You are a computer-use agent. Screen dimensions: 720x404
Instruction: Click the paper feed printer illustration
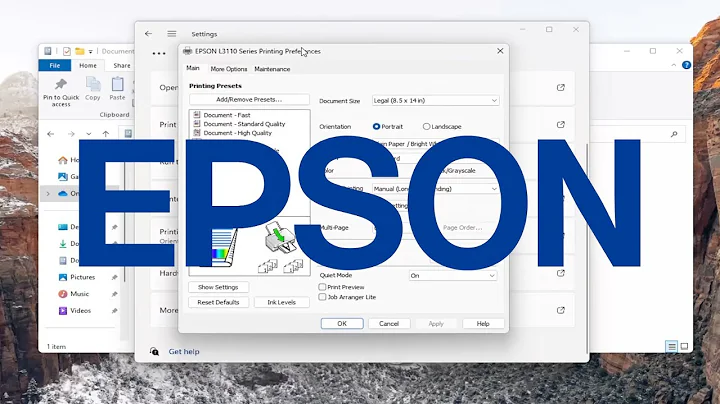point(280,237)
